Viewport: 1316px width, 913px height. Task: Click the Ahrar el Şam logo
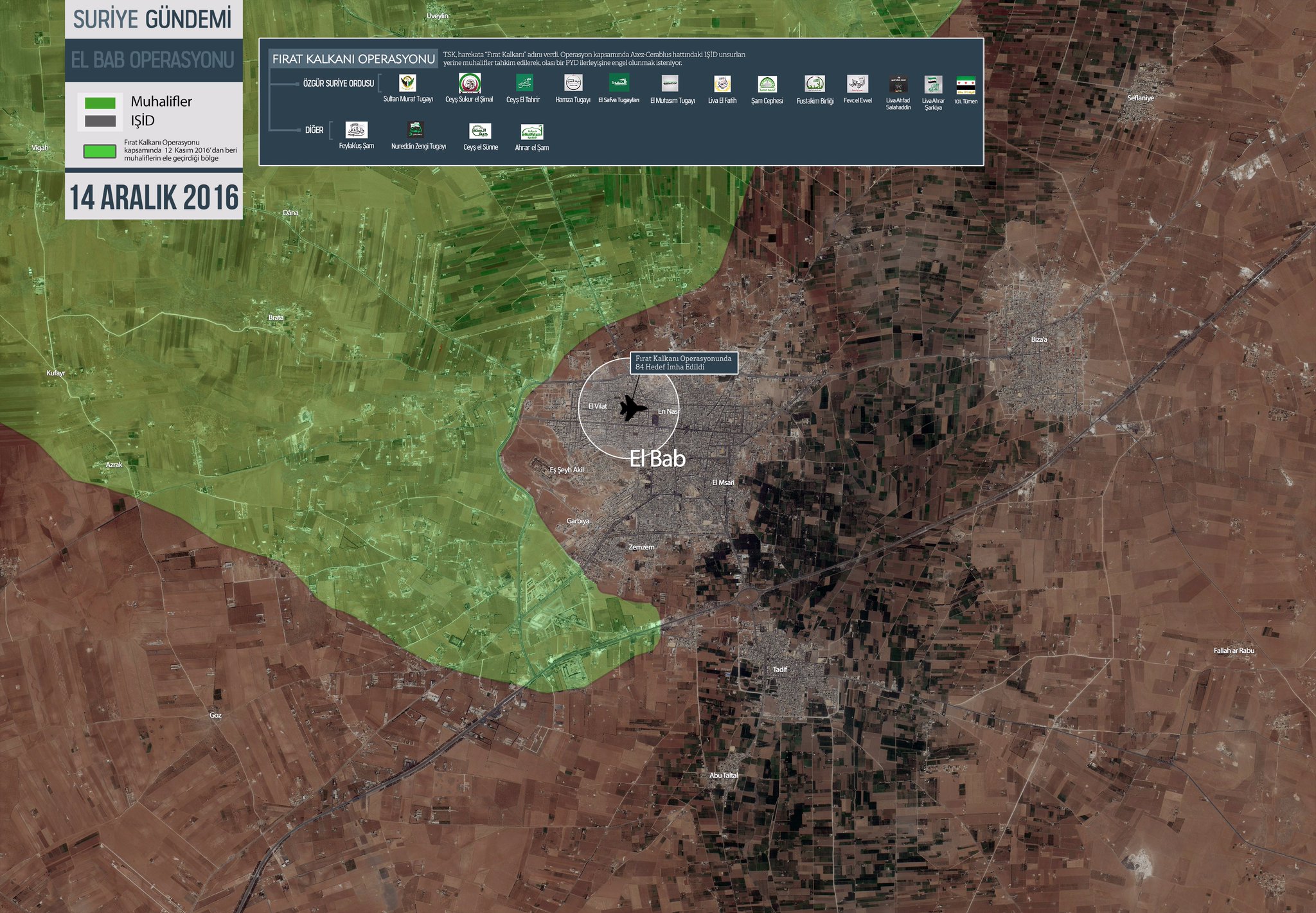click(x=532, y=132)
